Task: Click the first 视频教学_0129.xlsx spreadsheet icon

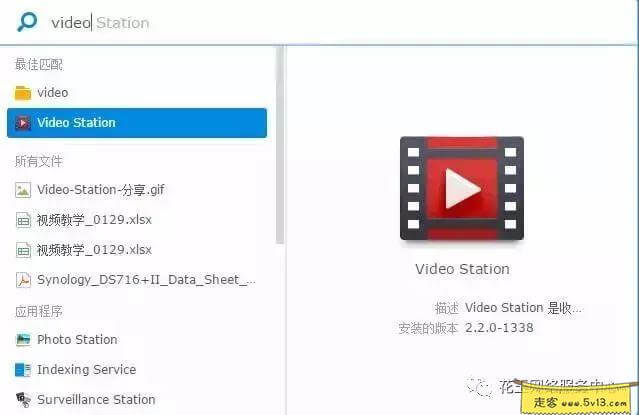Action: [23, 220]
